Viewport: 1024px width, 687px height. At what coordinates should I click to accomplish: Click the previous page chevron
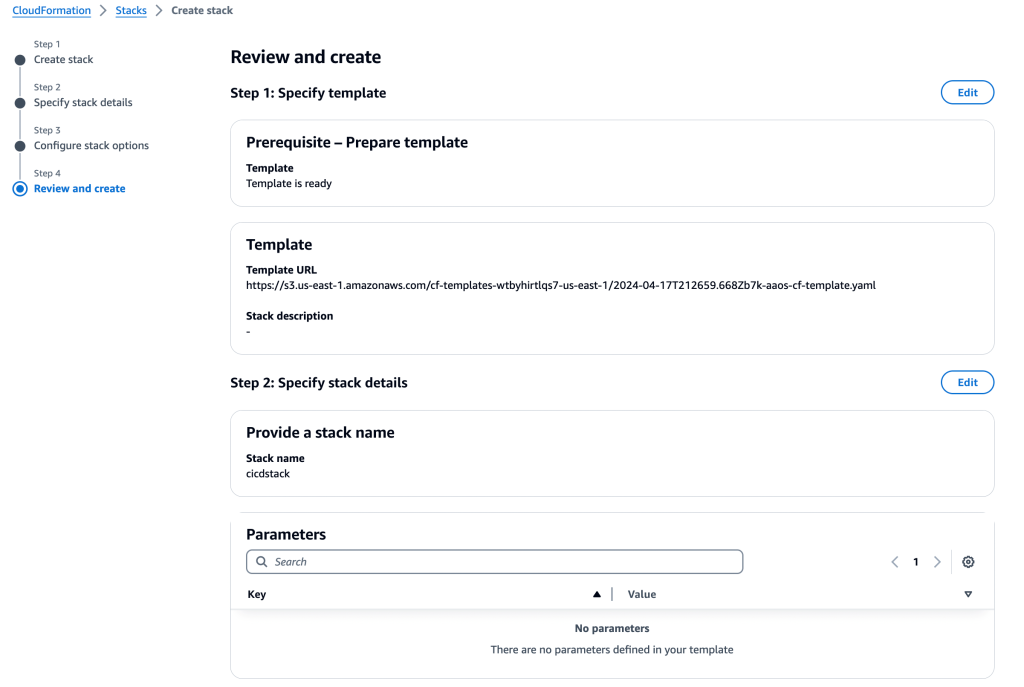tap(895, 561)
